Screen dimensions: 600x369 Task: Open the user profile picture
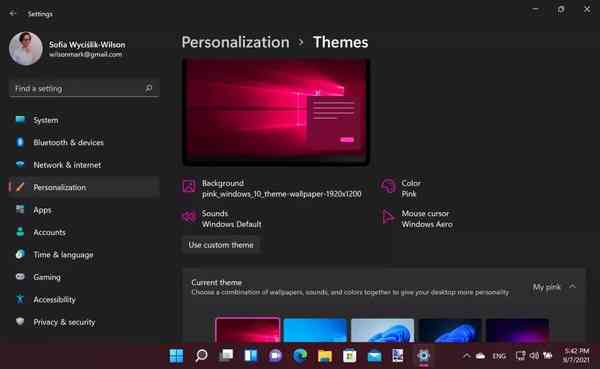point(26,49)
